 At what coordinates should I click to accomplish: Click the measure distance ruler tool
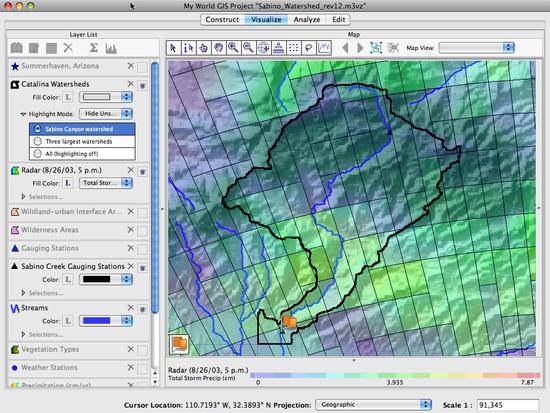tap(279, 48)
